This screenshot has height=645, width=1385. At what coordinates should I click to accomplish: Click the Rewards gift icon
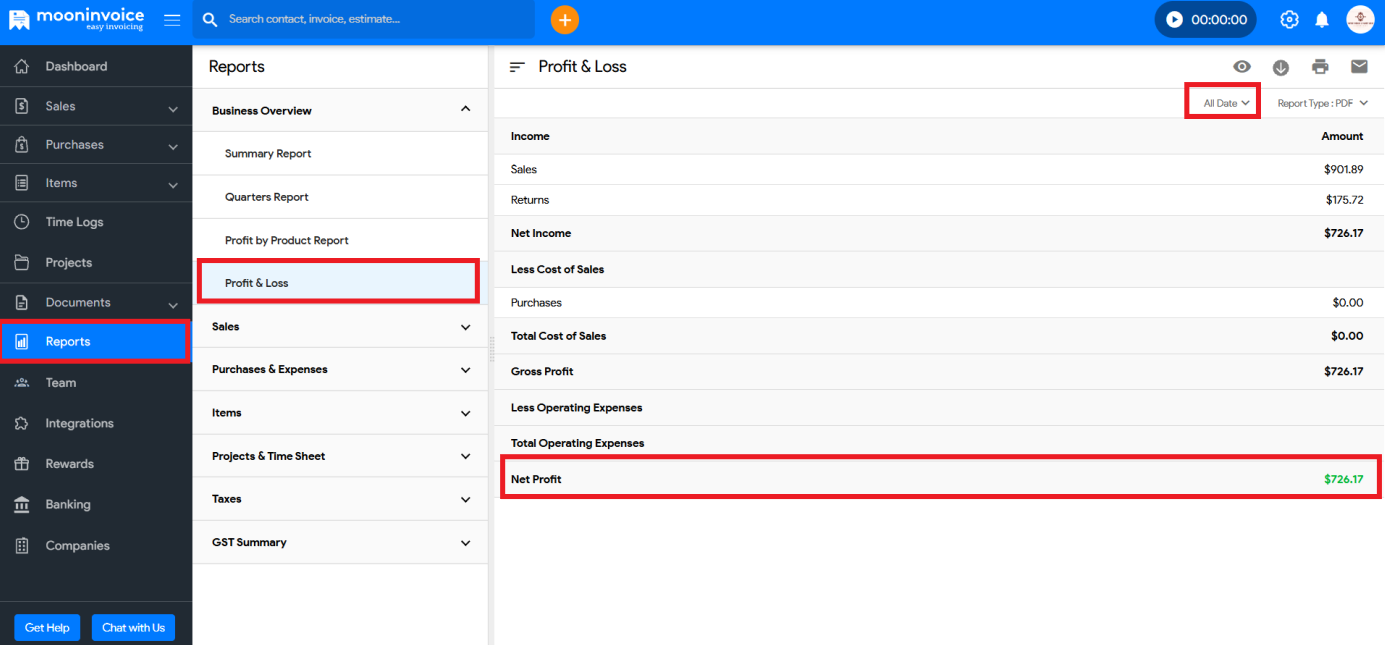[22, 464]
